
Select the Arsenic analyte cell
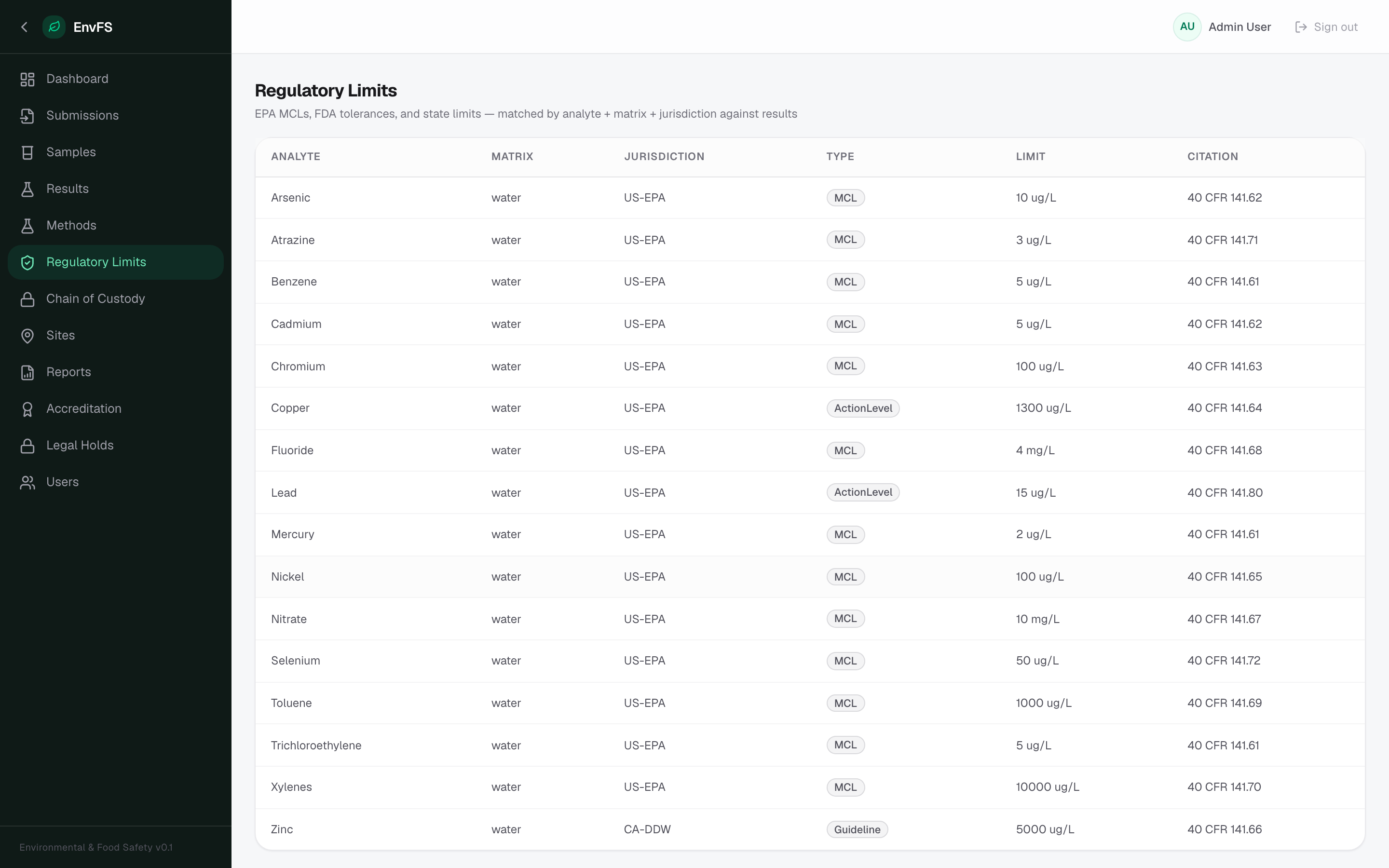290,198
